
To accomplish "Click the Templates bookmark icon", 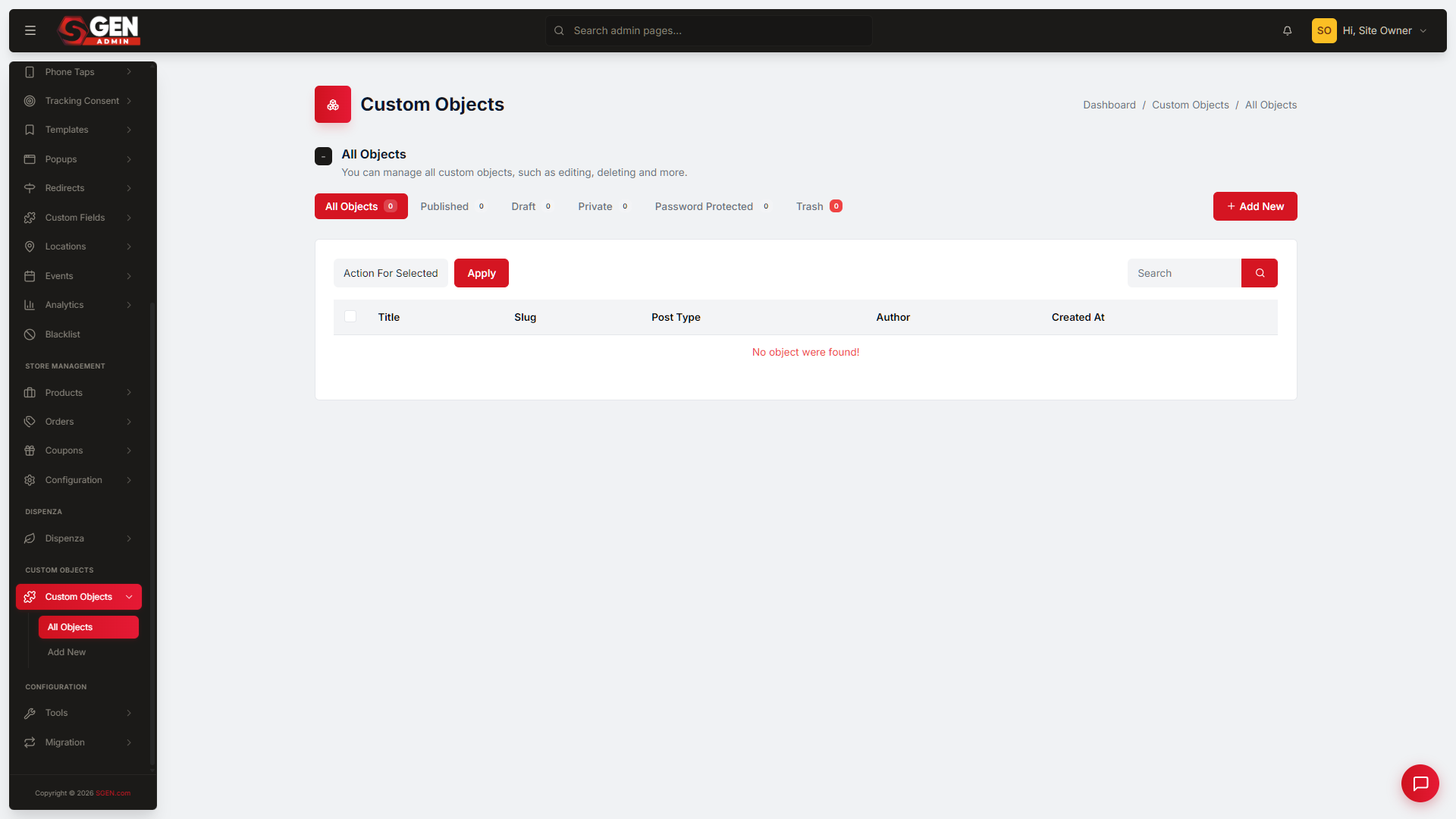I will 30,130.
